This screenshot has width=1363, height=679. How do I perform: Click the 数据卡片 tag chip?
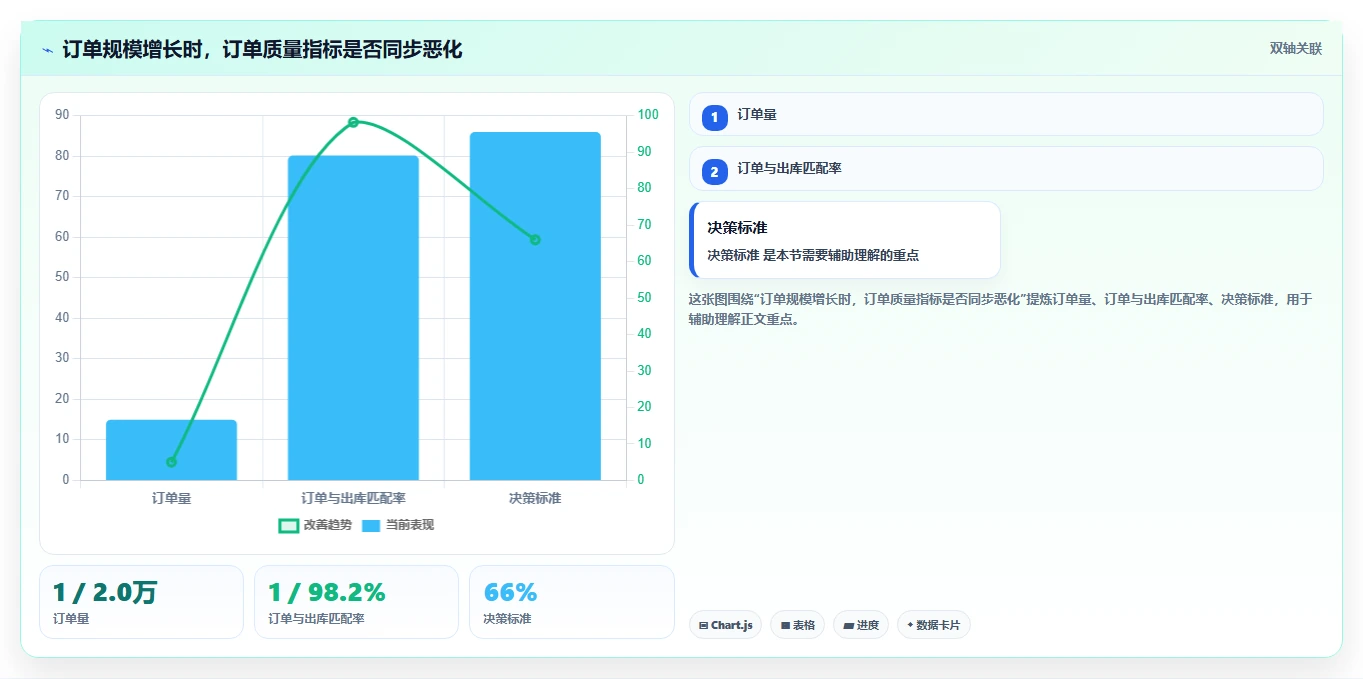click(x=933, y=625)
